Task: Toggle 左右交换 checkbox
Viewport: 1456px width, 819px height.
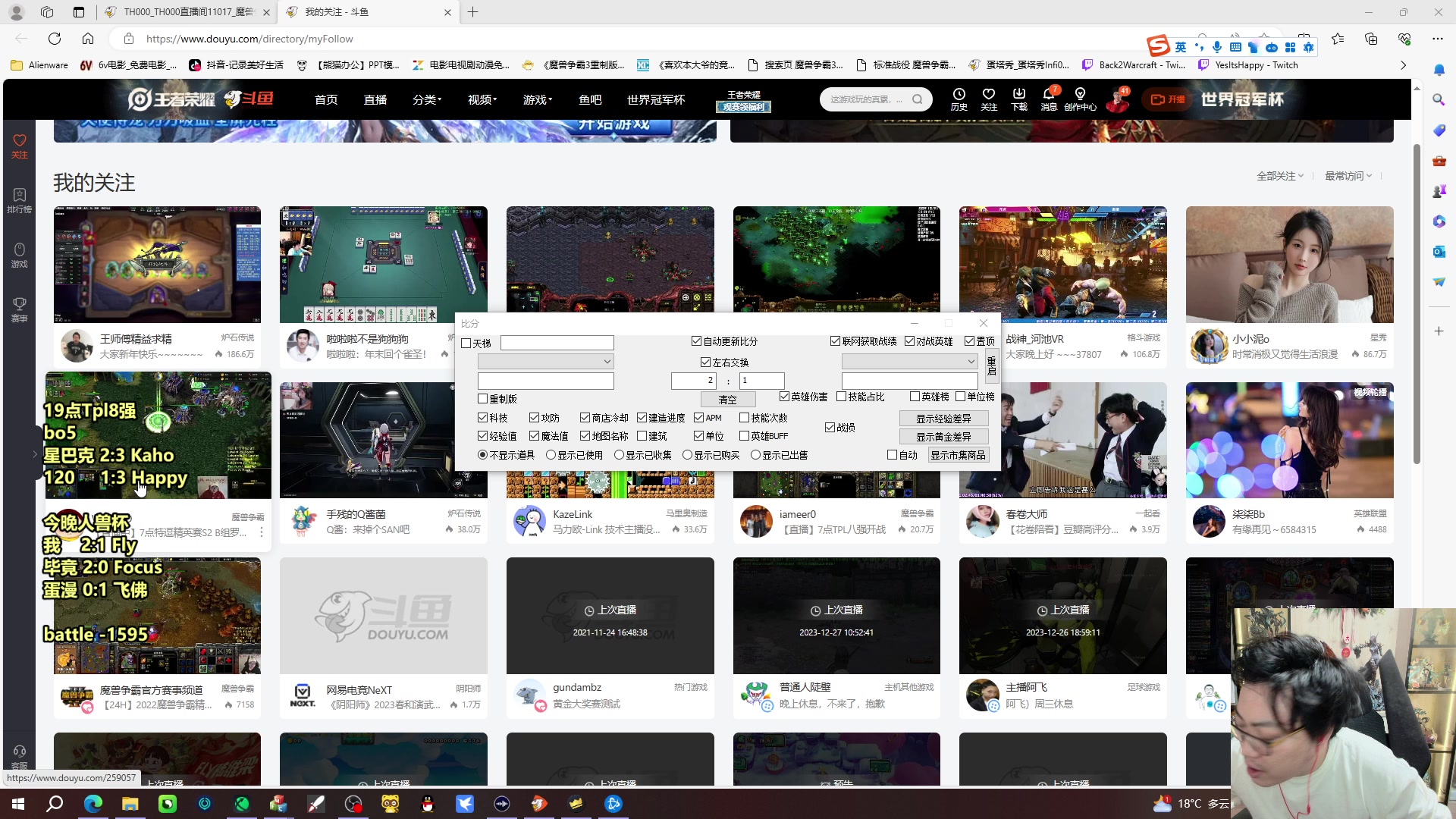Action: [705, 362]
